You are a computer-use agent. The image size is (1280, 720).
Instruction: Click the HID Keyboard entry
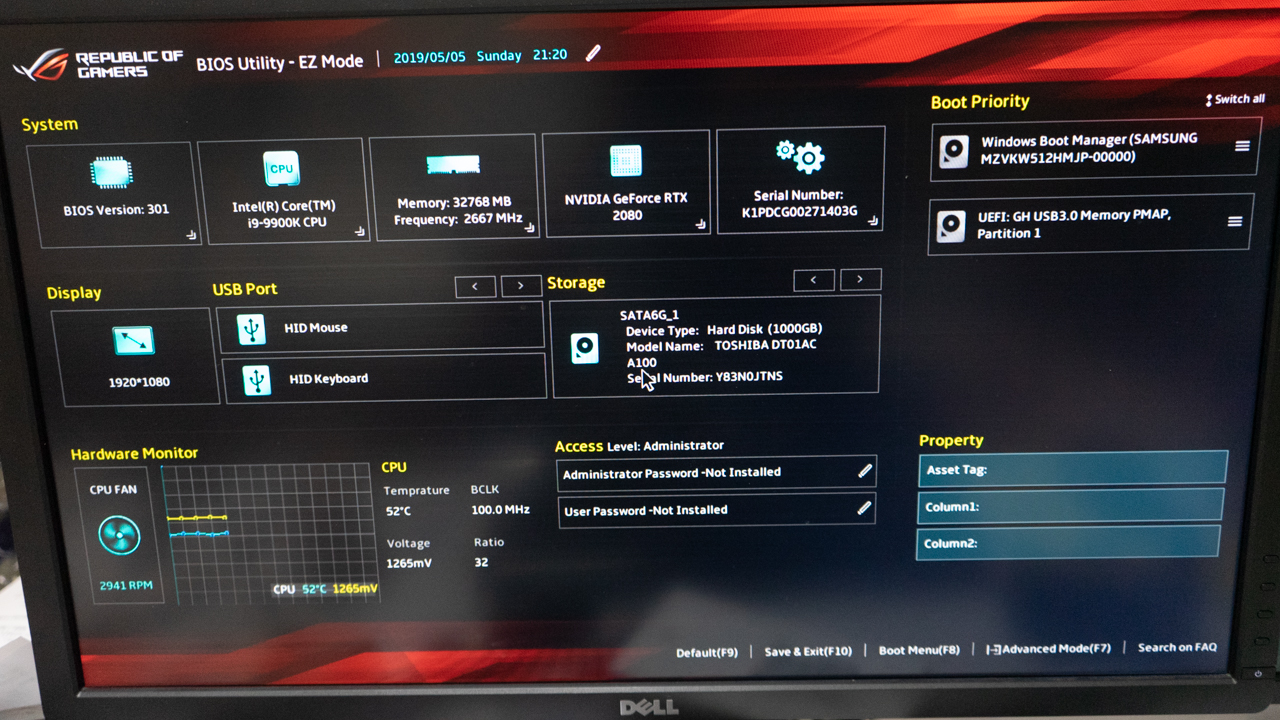coord(383,379)
